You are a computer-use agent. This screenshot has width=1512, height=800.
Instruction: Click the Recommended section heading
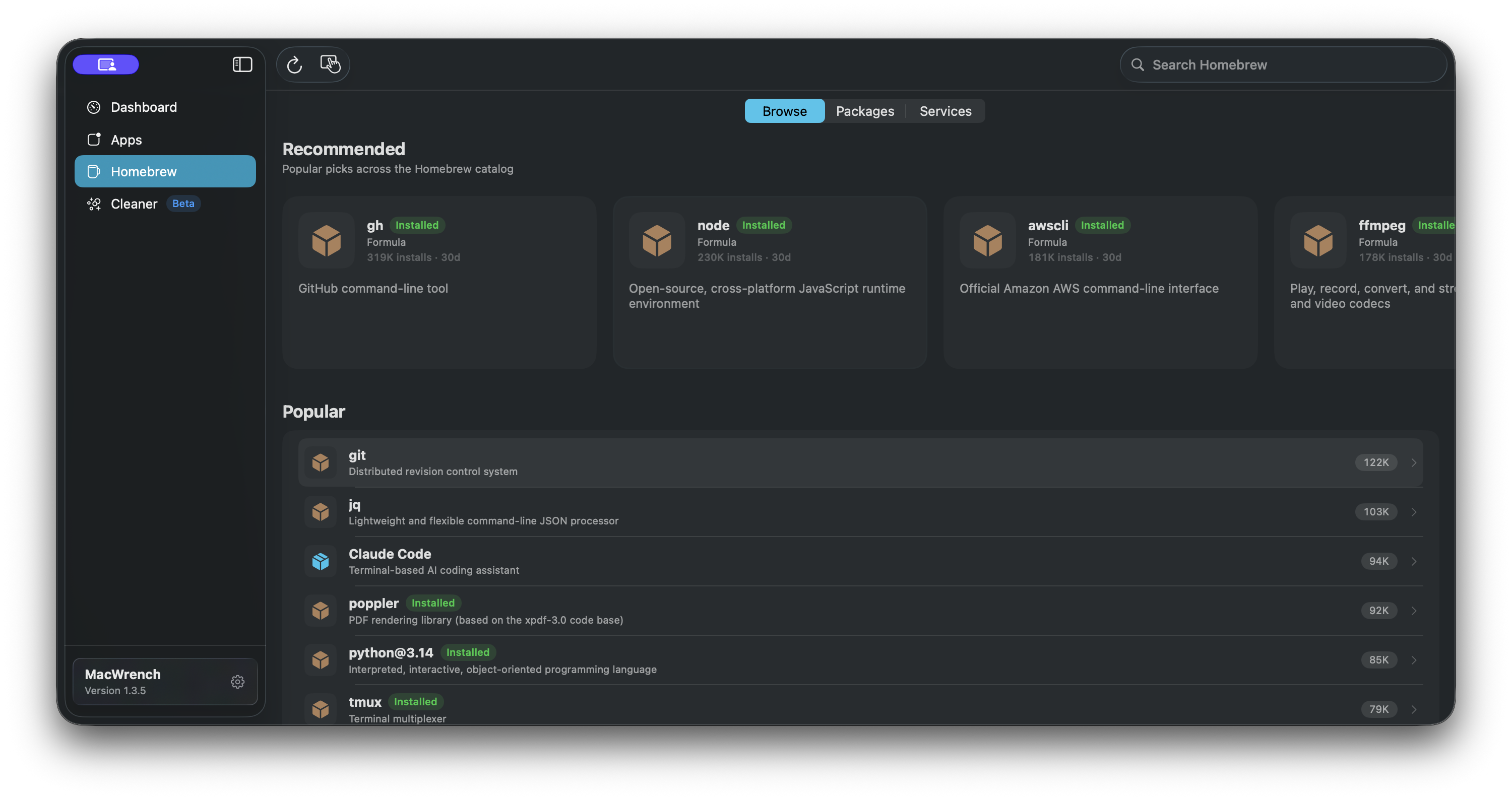tap(343, 149)
